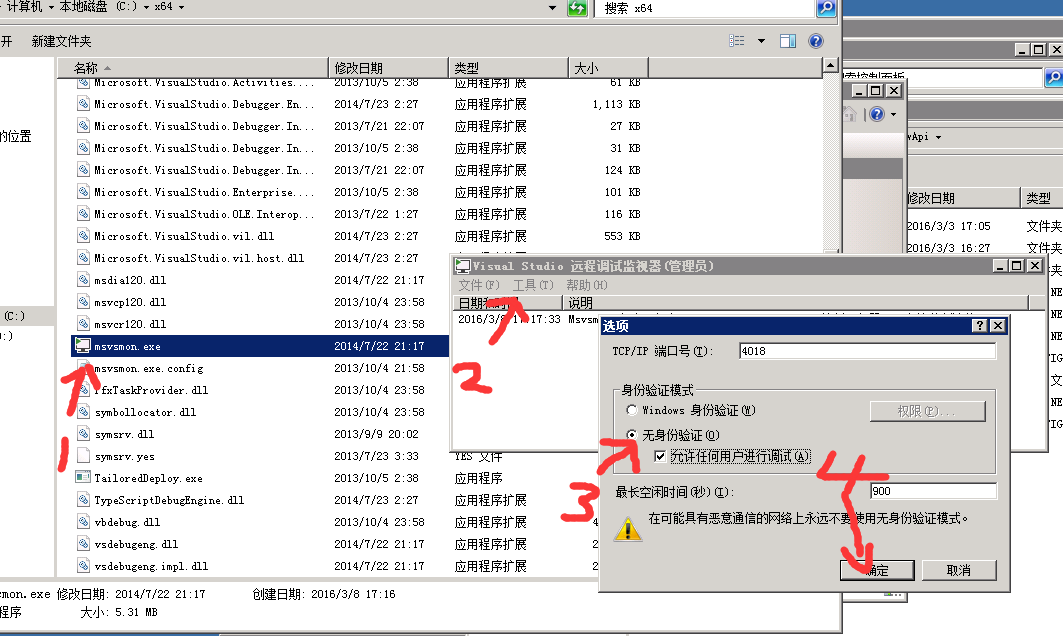1063x636 pixels.
Task: Open dropdown arrow after 本地磁盘 (C:) breadcrumb
Action: (146, 7)
